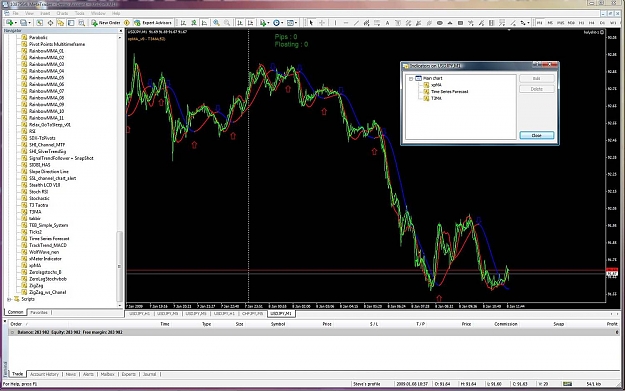This screenshot has width=625, height=391.
Task: Open the Tools menu
Action: (x=80, y=13)
